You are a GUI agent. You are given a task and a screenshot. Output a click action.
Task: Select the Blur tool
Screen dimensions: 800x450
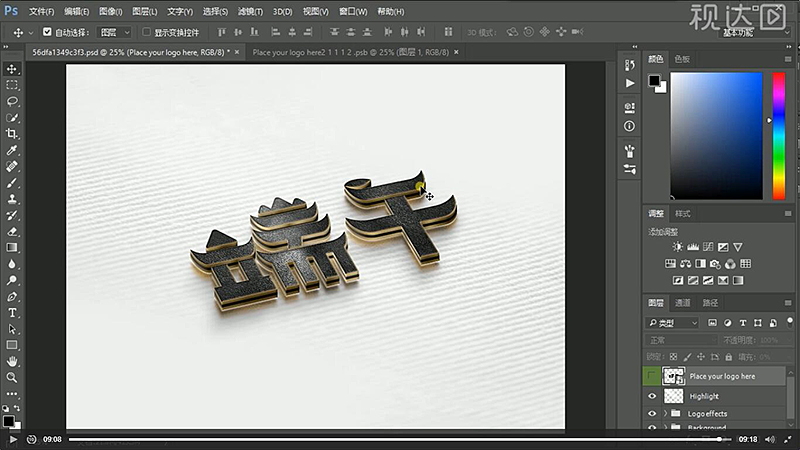[12, 264]
